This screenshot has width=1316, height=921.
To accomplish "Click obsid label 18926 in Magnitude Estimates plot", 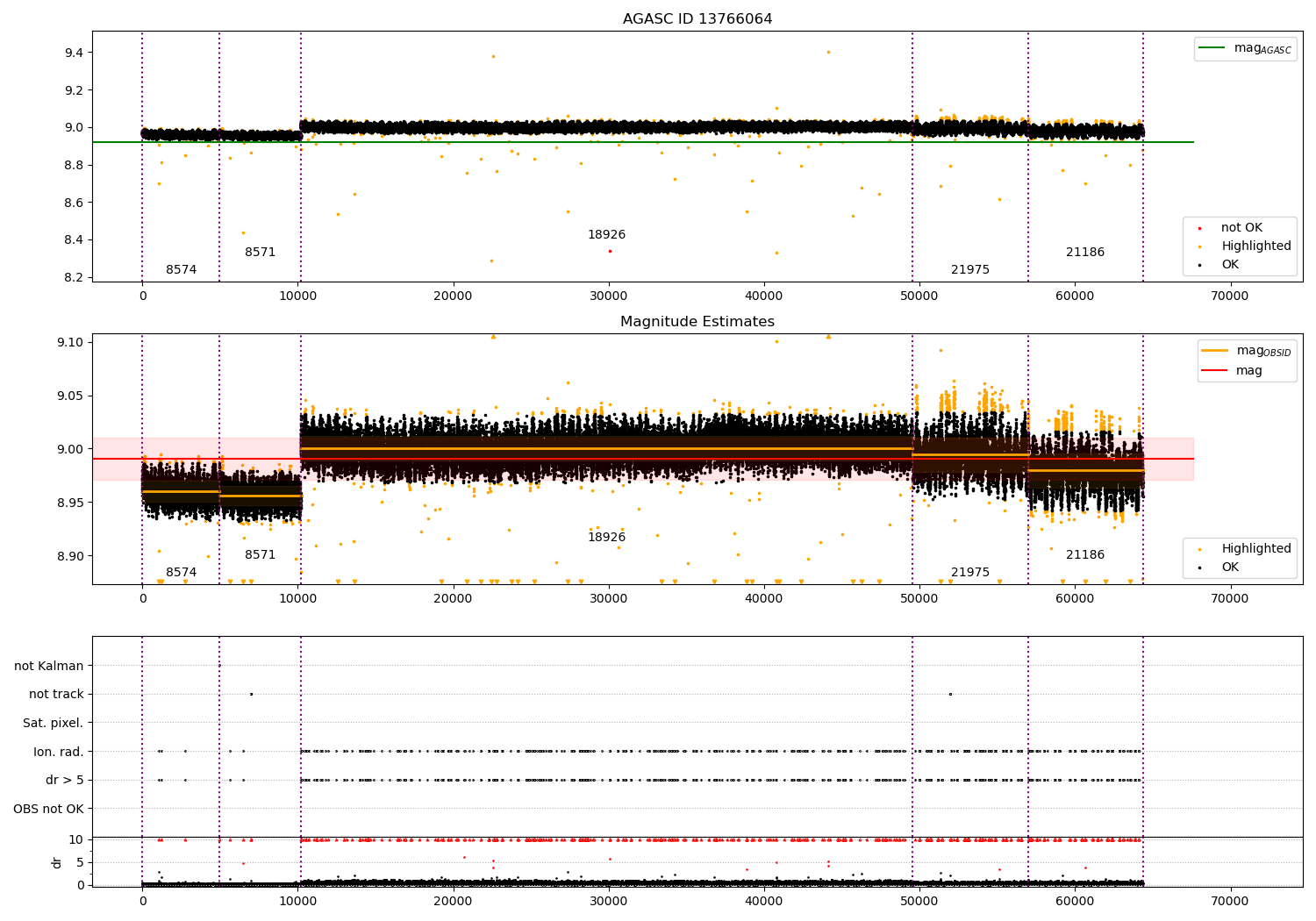I will point(607,538).
